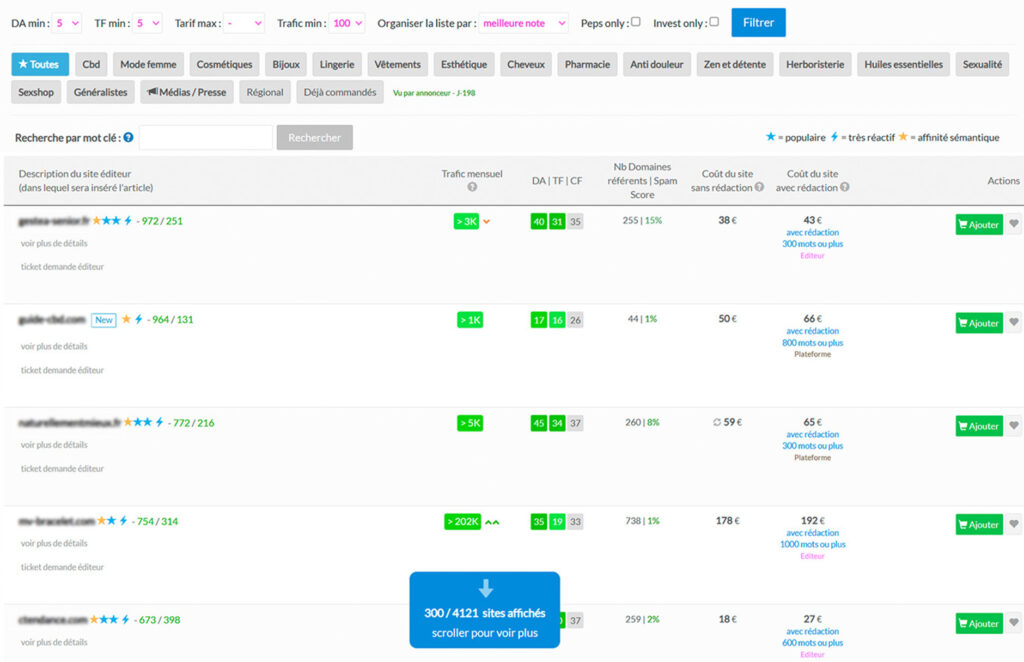Click the help icon for Coût du site avec rédaction

[844, 187]
